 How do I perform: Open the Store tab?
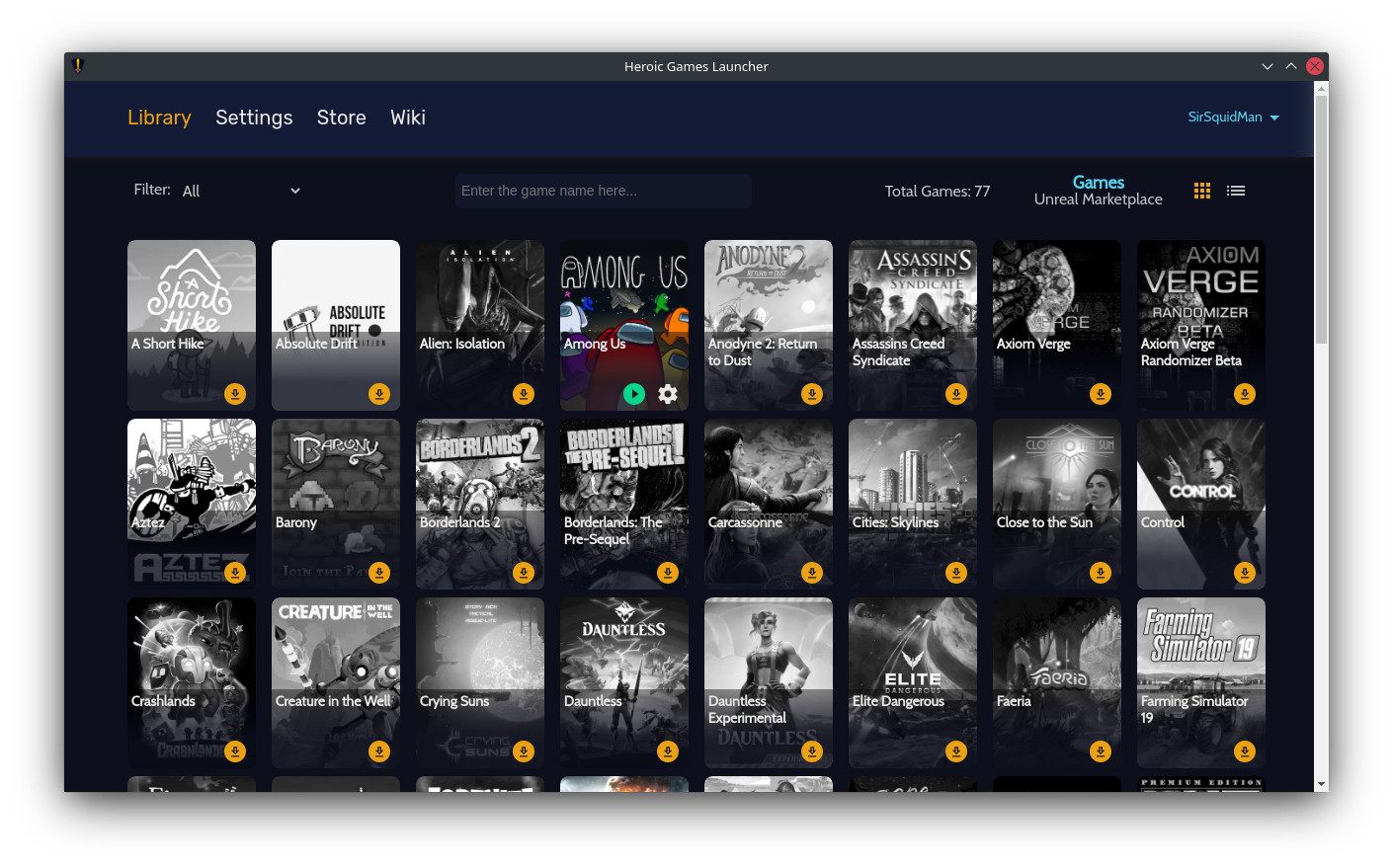pos(341,118)
